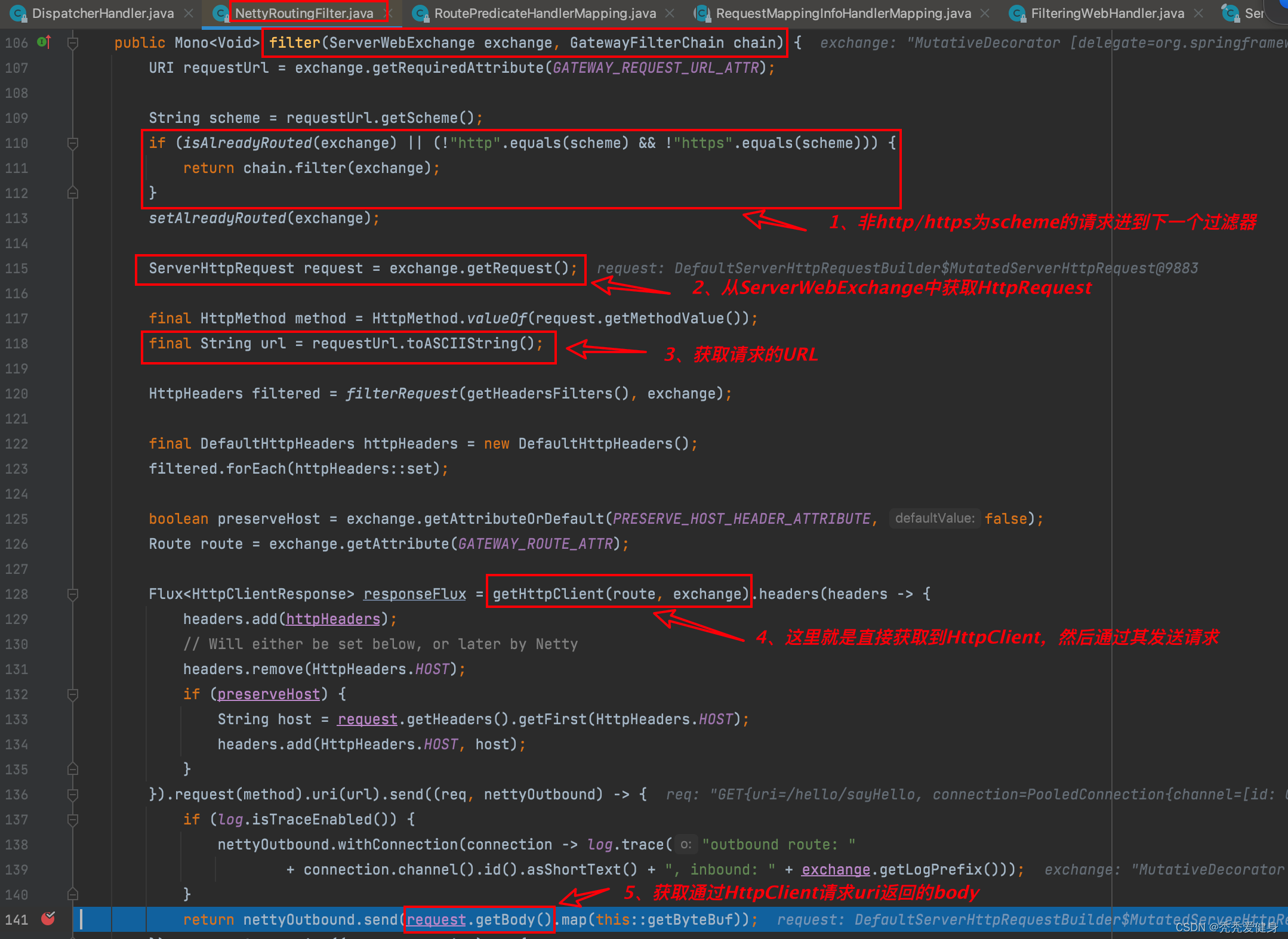The width and height of the screenshot is (1288, 939).
Task: Click the responseFlux variable on line 128
Action: 415,594
